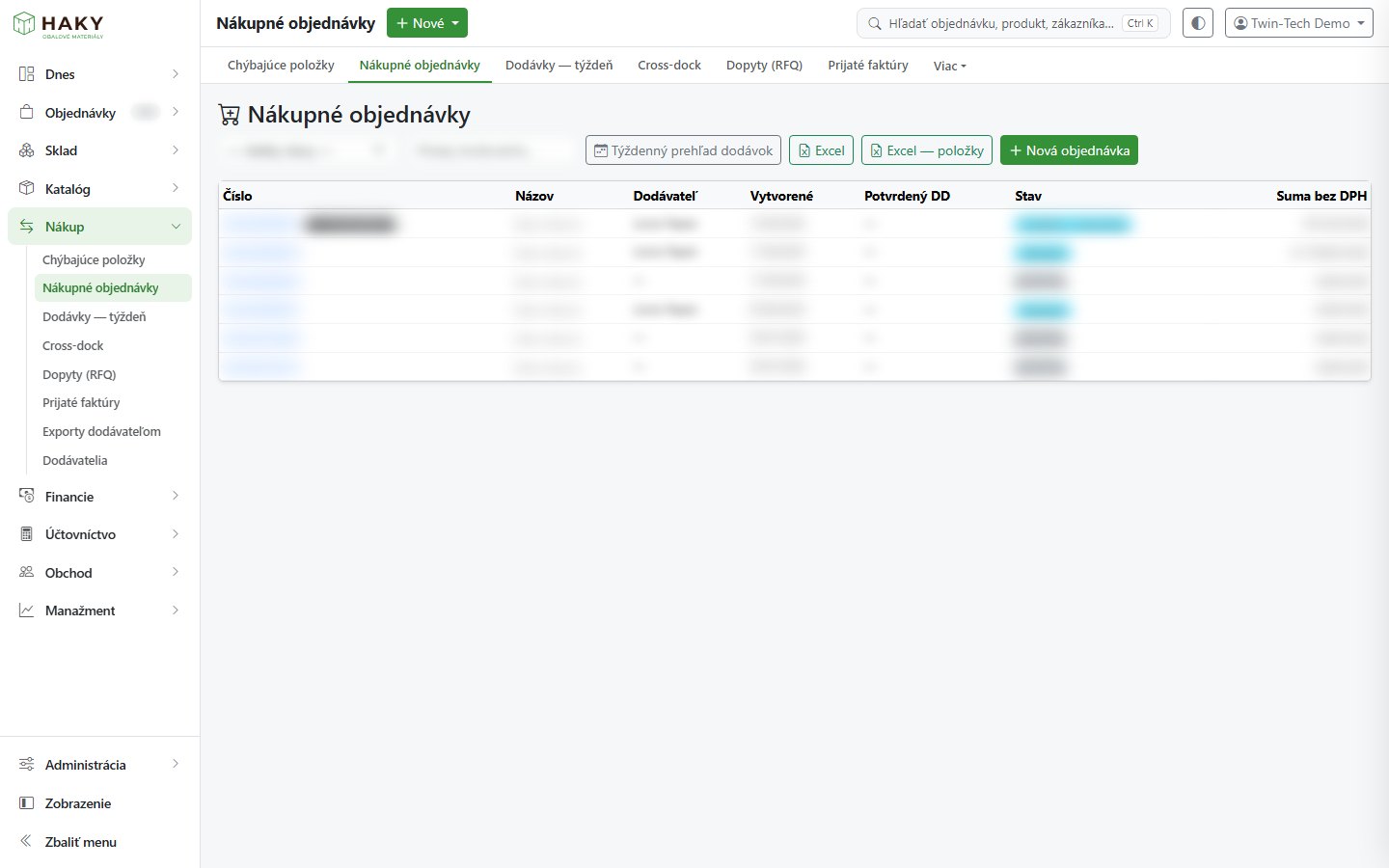Click the Financie coins icon

point(27,496)
